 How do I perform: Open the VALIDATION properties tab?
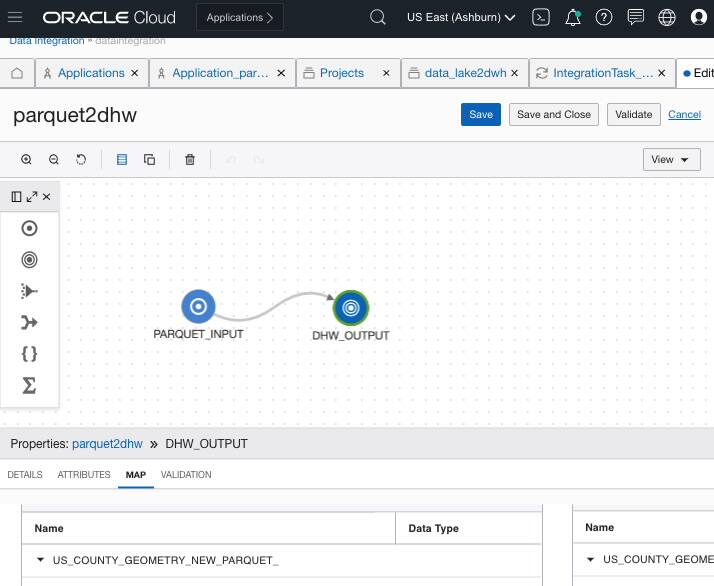tap(186, 474)
